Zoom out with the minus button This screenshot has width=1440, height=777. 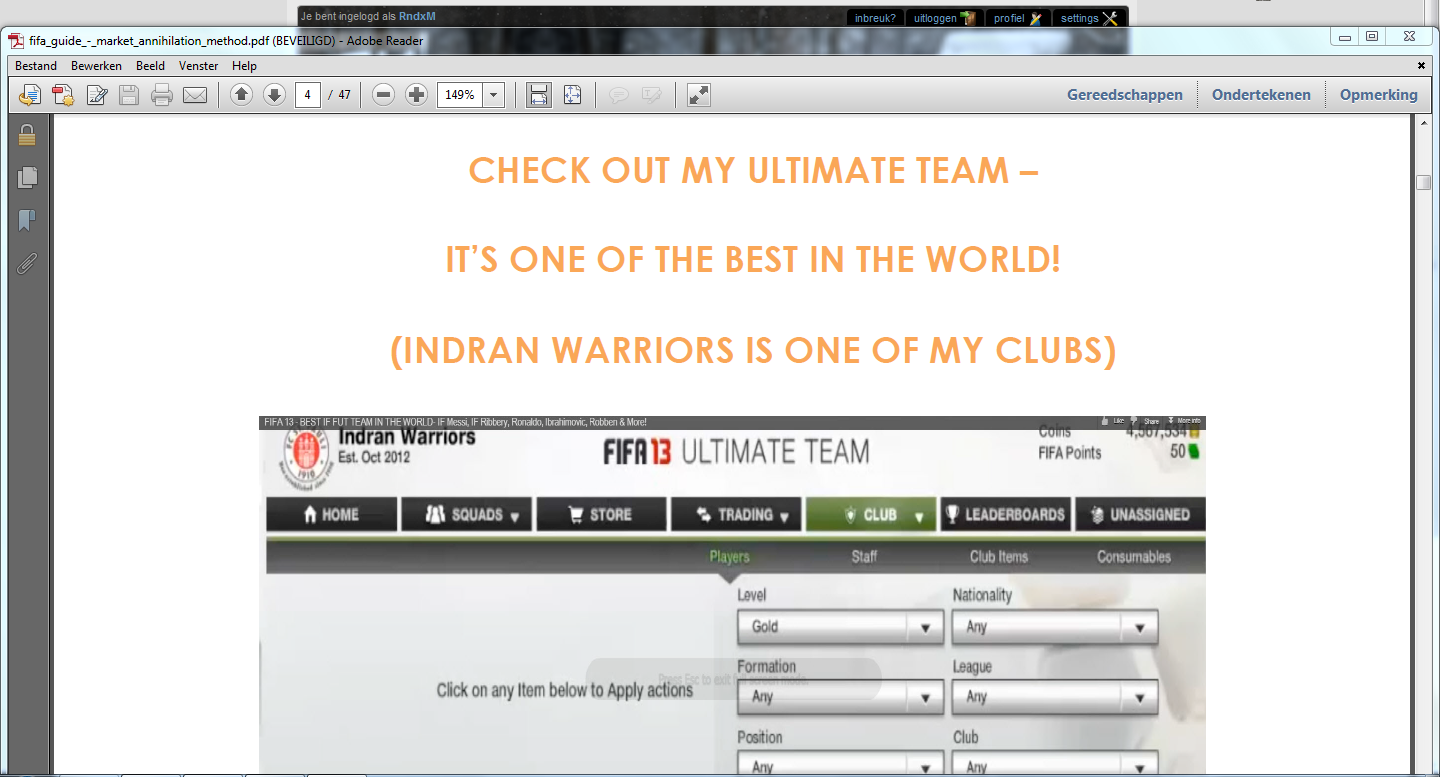pos(383,95)
